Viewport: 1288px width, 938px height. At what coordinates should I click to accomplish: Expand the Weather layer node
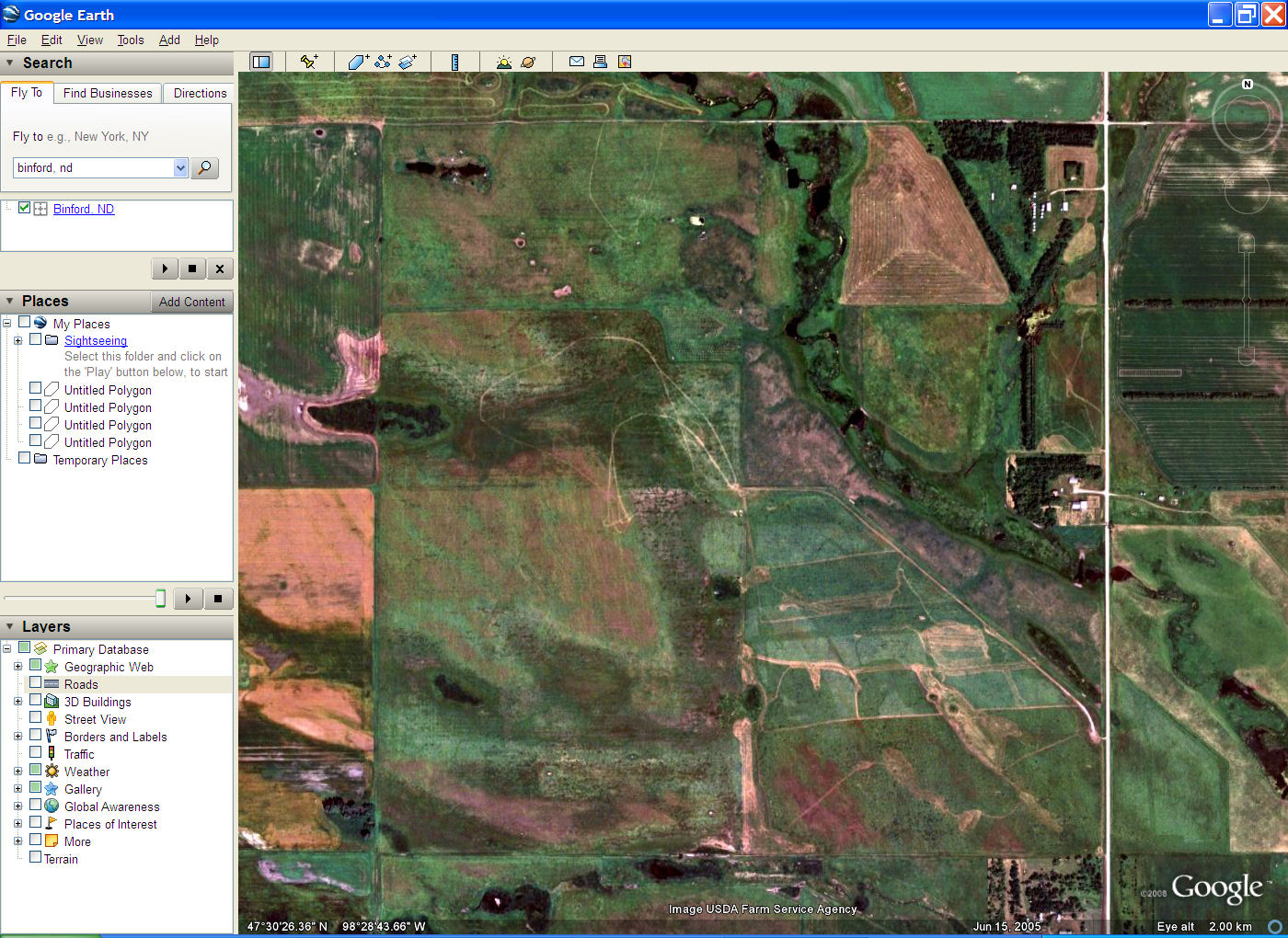(17, 772)
